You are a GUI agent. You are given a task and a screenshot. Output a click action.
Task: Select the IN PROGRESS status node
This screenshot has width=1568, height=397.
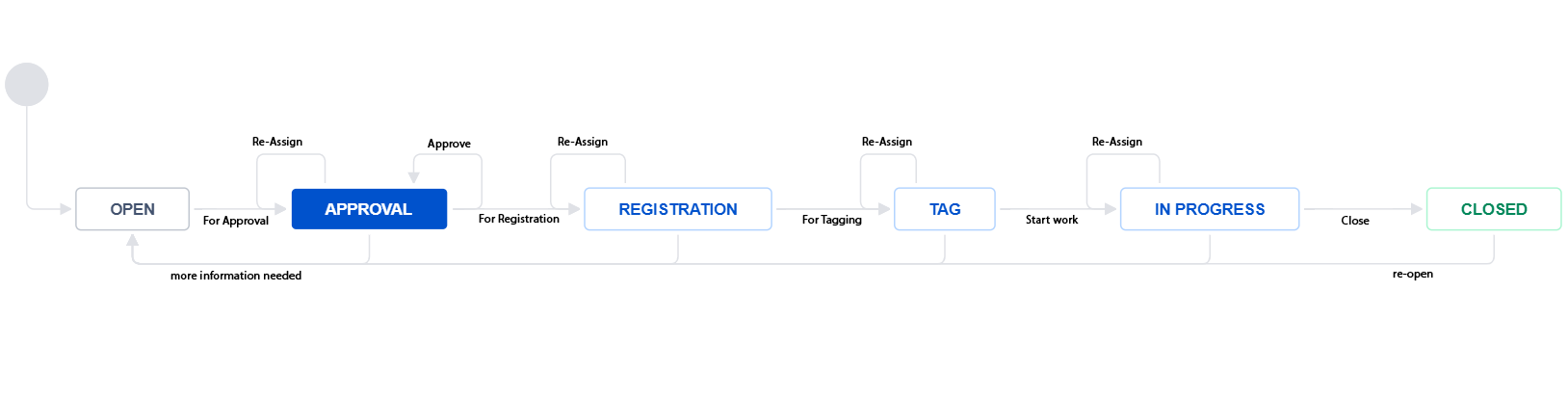click(x=1210, y=209)
